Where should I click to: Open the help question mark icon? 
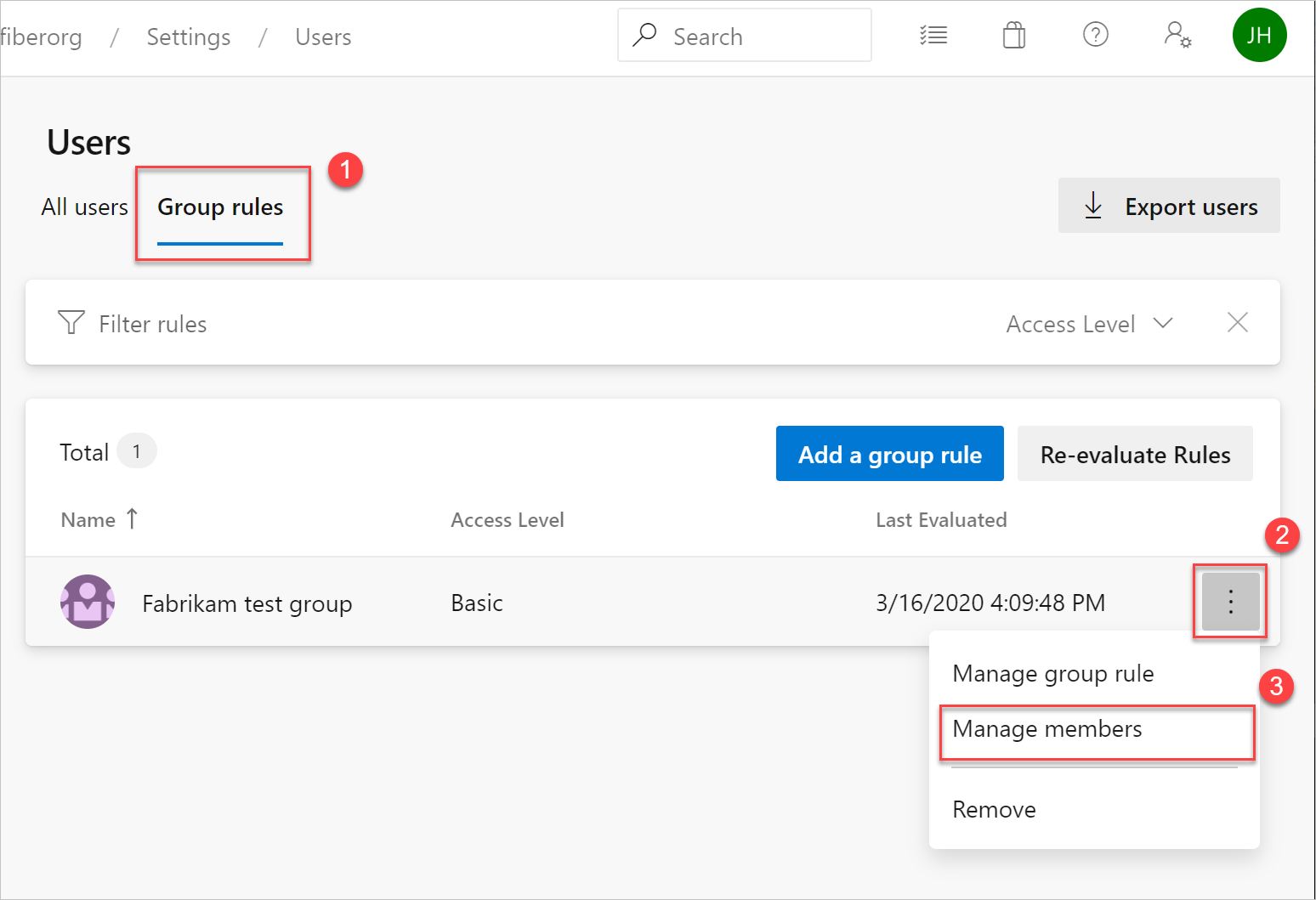coord(1095,35)
